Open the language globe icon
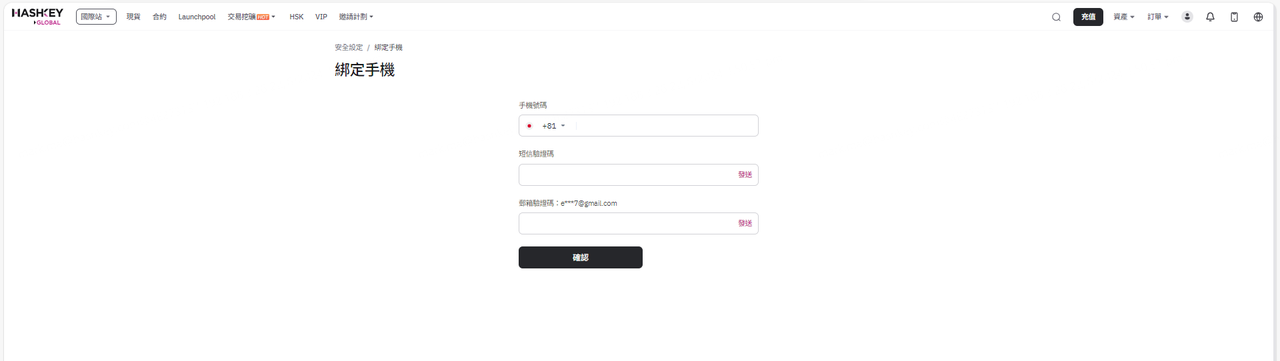 point(1258,17)
